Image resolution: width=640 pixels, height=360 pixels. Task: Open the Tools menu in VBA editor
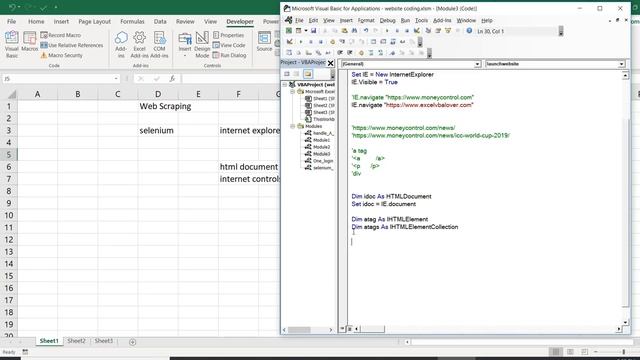pyautogui.click(x=421, y=20)
